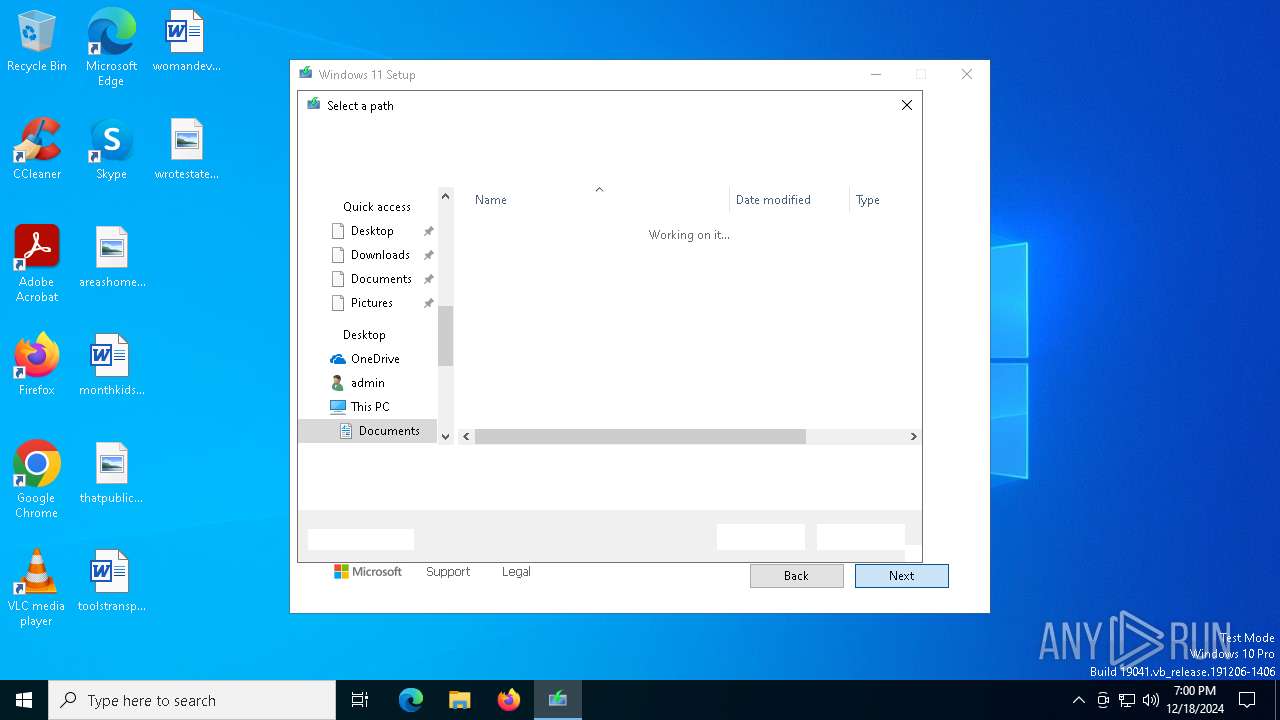Select the areashome image file icon
The image size is (1280, 720).
[112, 258]
